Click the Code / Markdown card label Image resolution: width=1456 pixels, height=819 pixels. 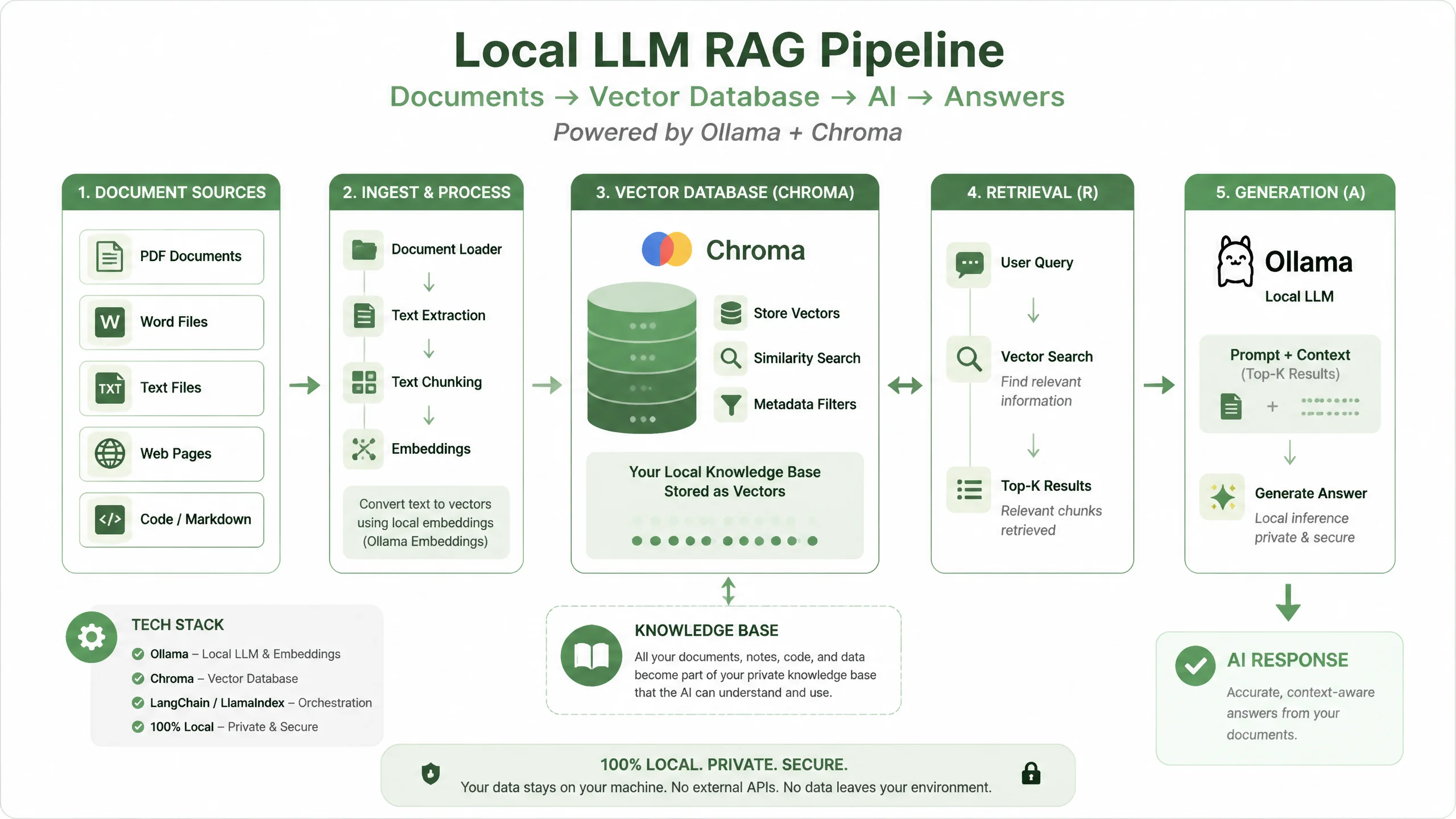196,519
